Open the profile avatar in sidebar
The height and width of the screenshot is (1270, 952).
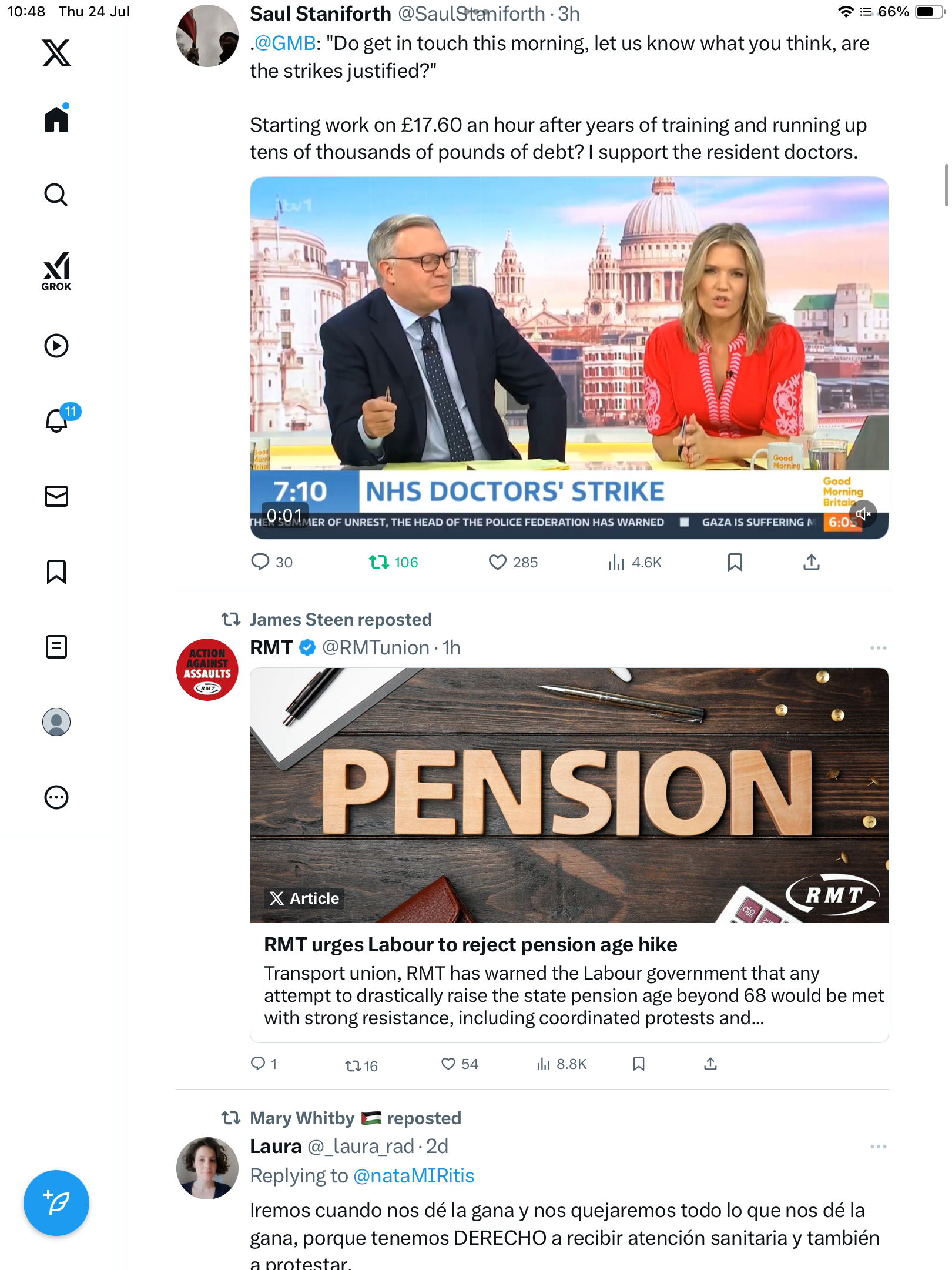pos(56,722)
